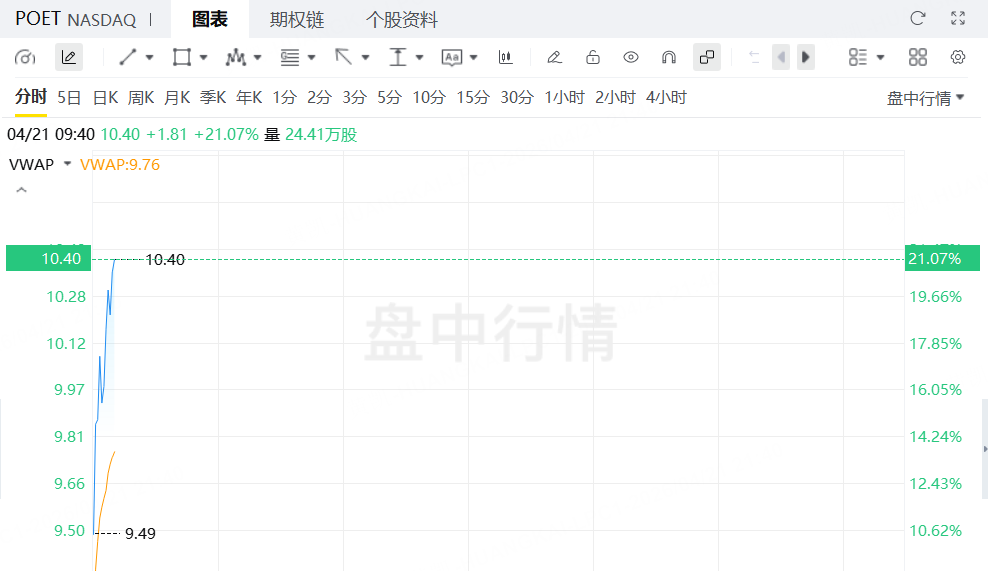Select the range measure tool
This screenshot has height=571, width=988.
(398, 57)
